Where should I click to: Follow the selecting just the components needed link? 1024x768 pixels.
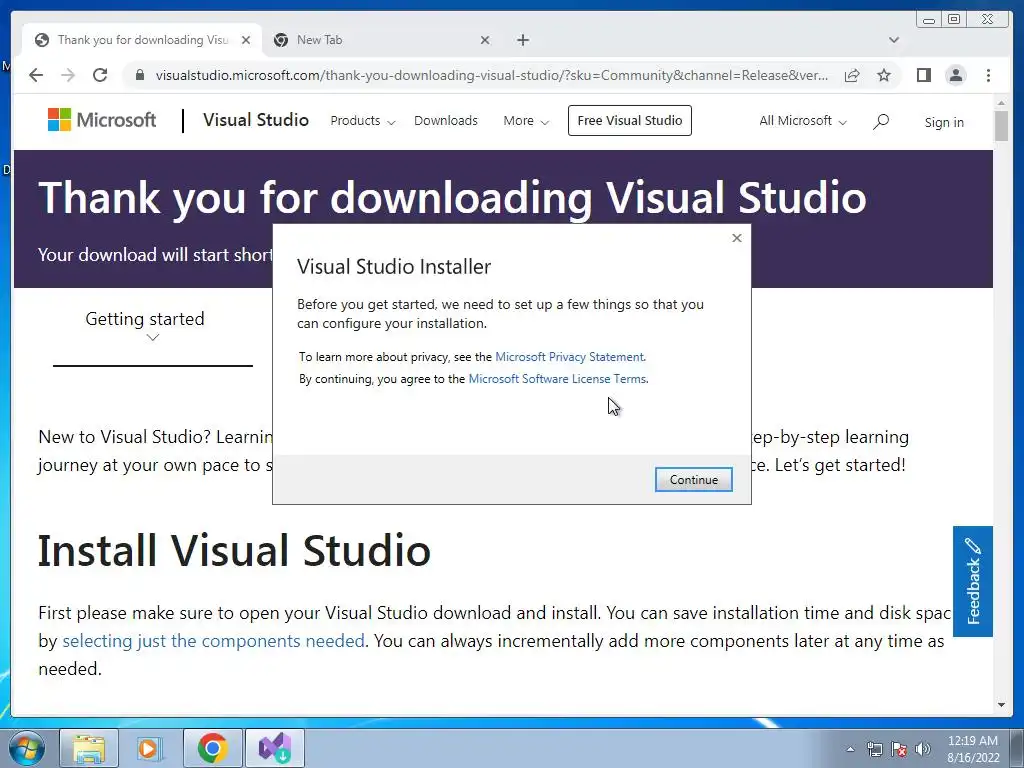[213, 641]
